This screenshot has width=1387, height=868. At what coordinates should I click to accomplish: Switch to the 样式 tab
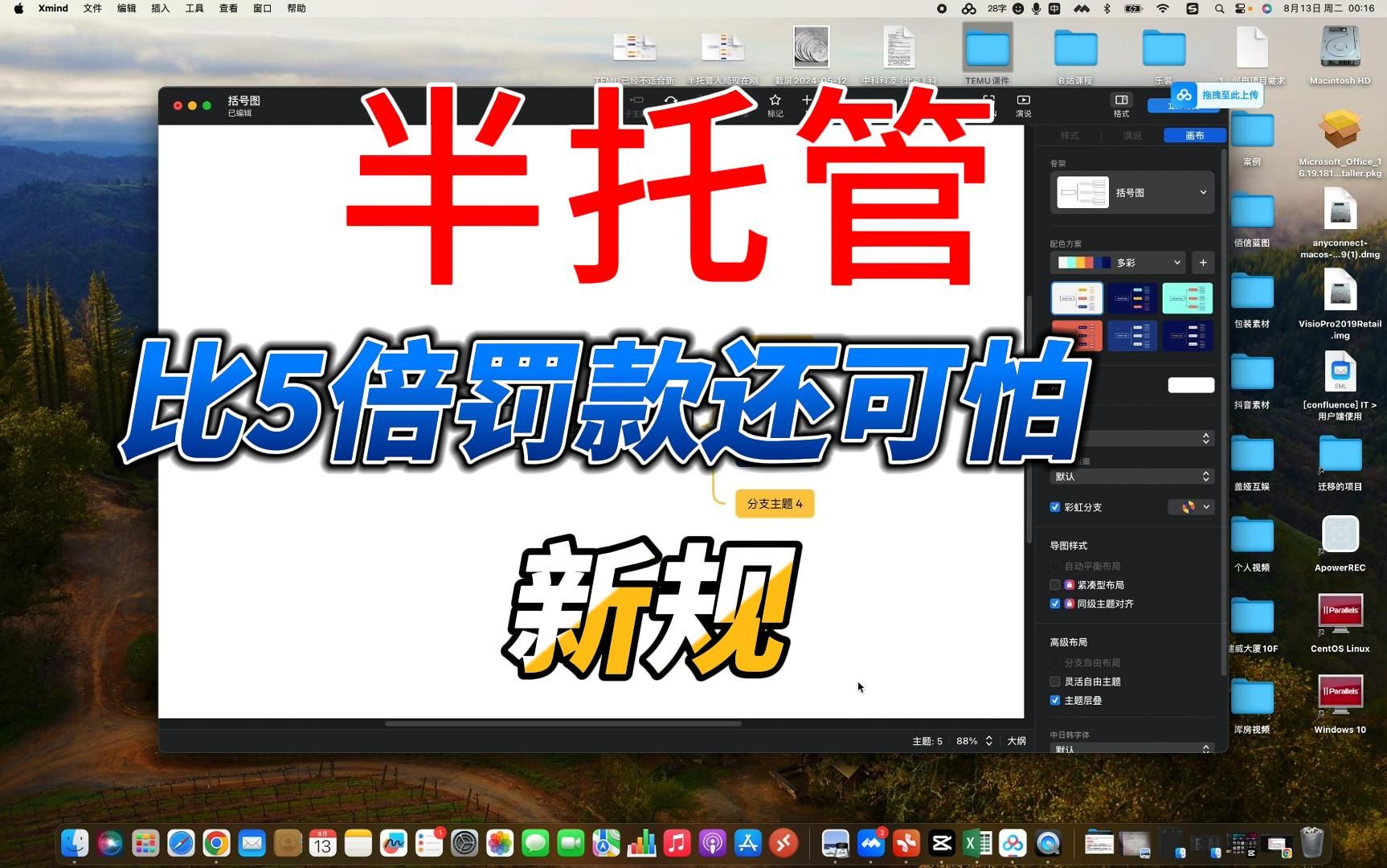[x=1070, y=136]
